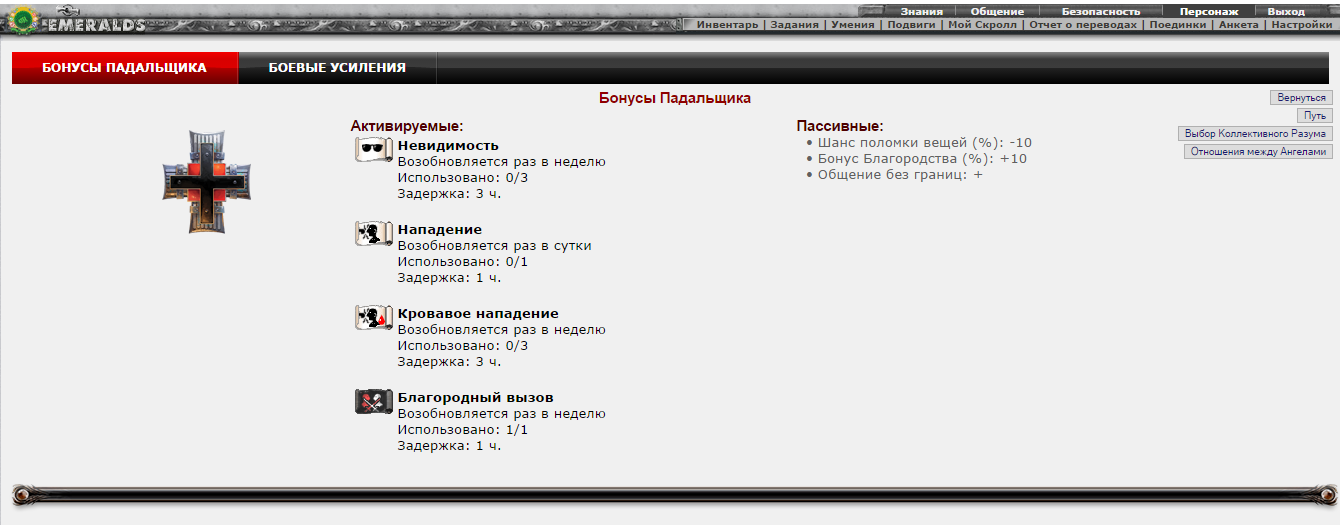Open the Инвентарь menu link
1340x525 pixels.
click(727, 25)
